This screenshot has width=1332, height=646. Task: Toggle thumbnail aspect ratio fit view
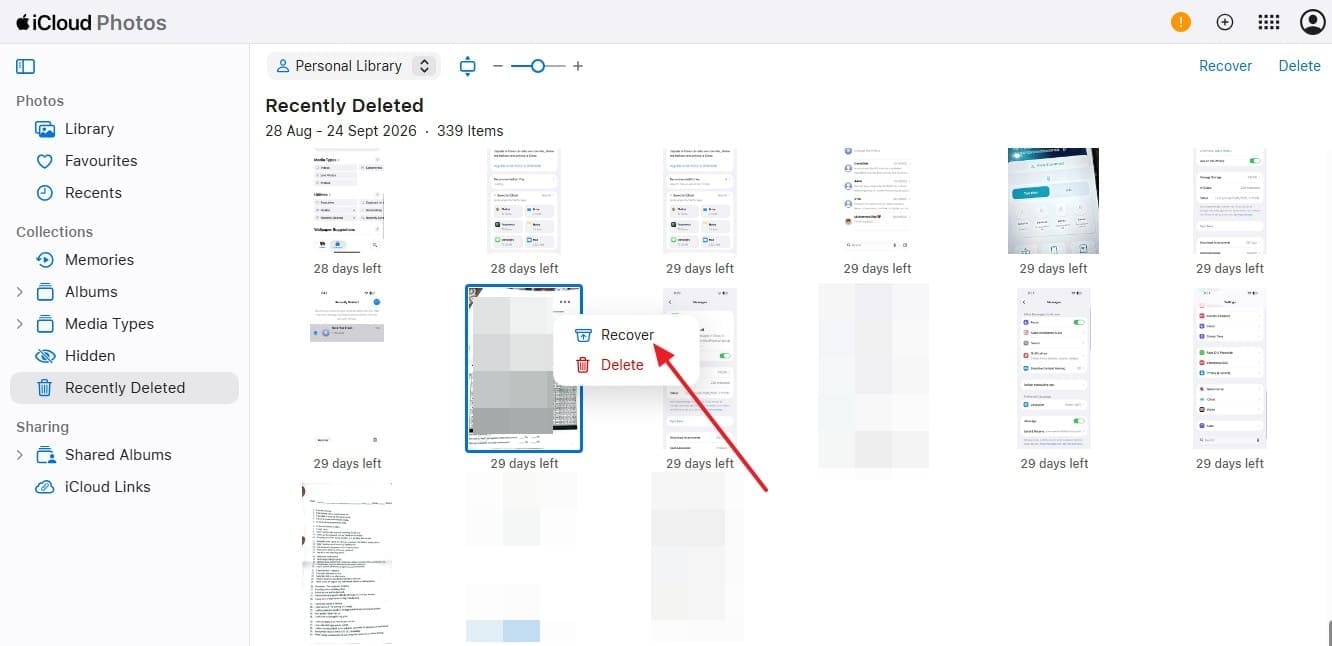(467, 66)
